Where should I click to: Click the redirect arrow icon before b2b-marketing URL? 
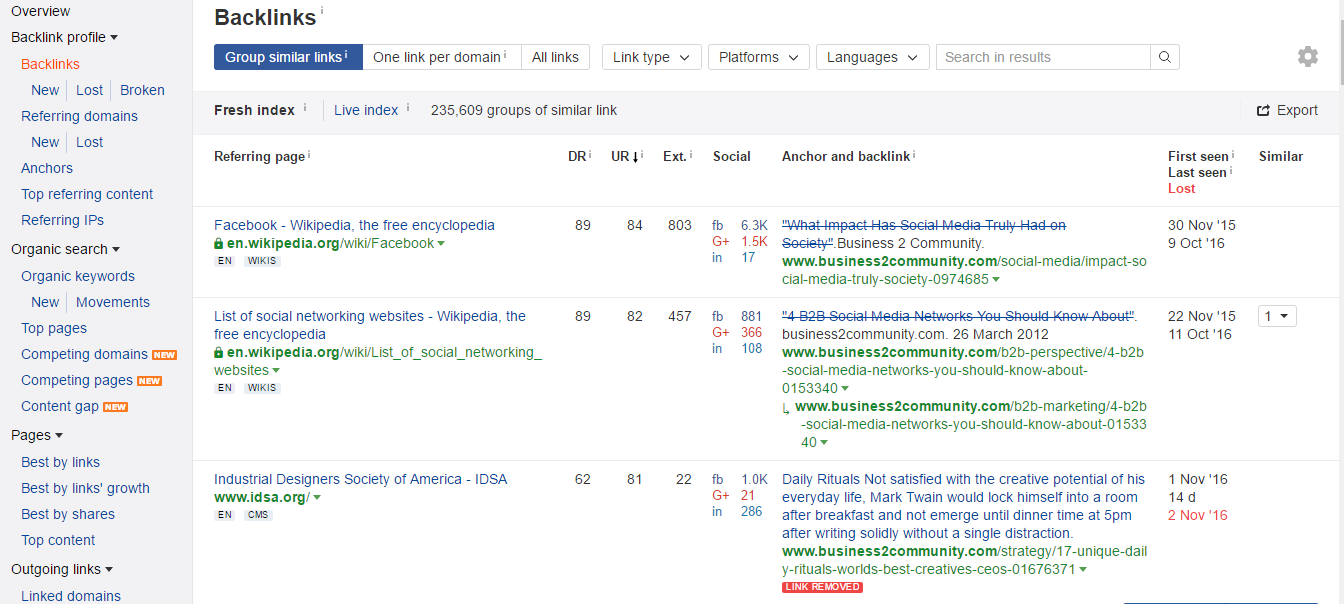[786, 407]
